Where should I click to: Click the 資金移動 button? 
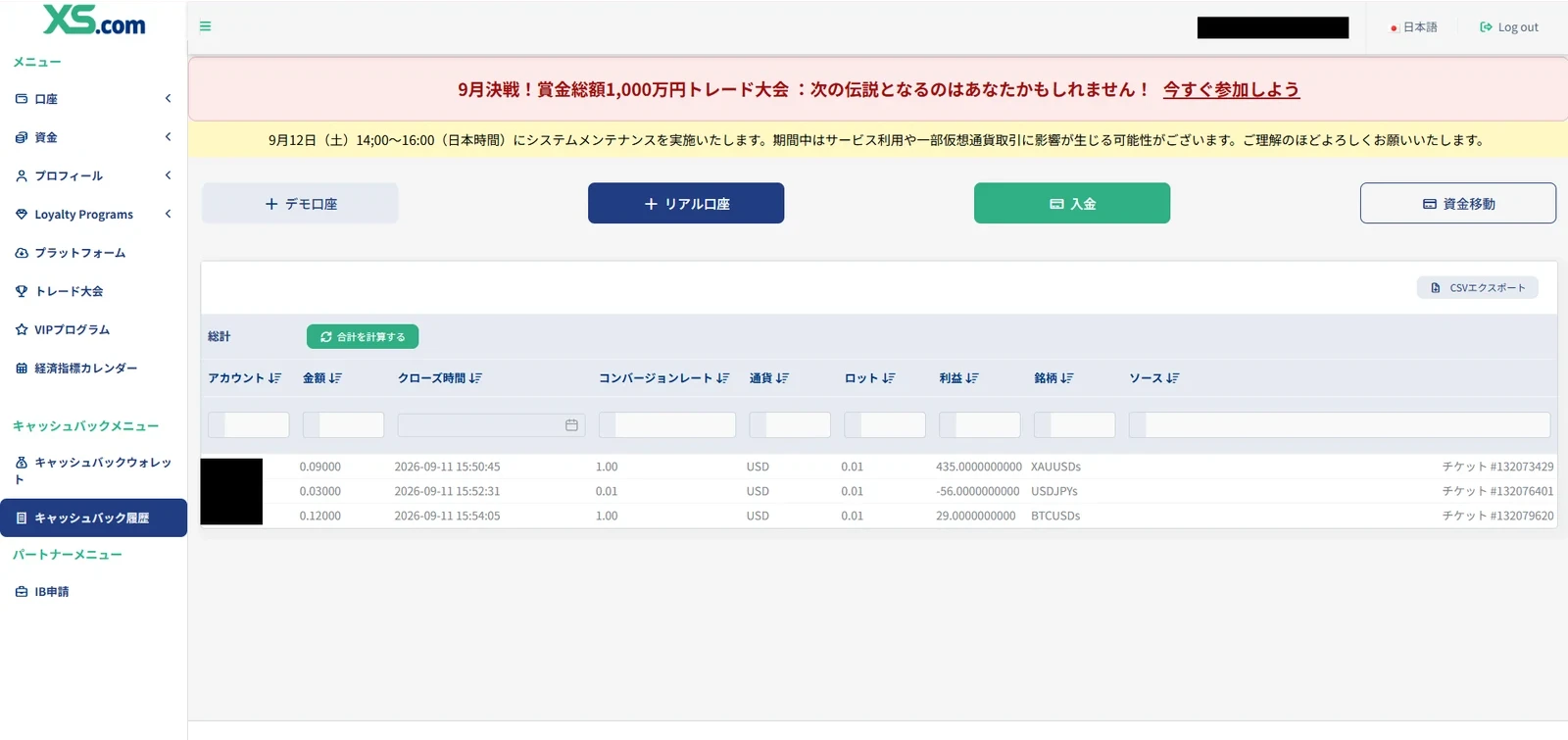click(x=1458, y=203)
